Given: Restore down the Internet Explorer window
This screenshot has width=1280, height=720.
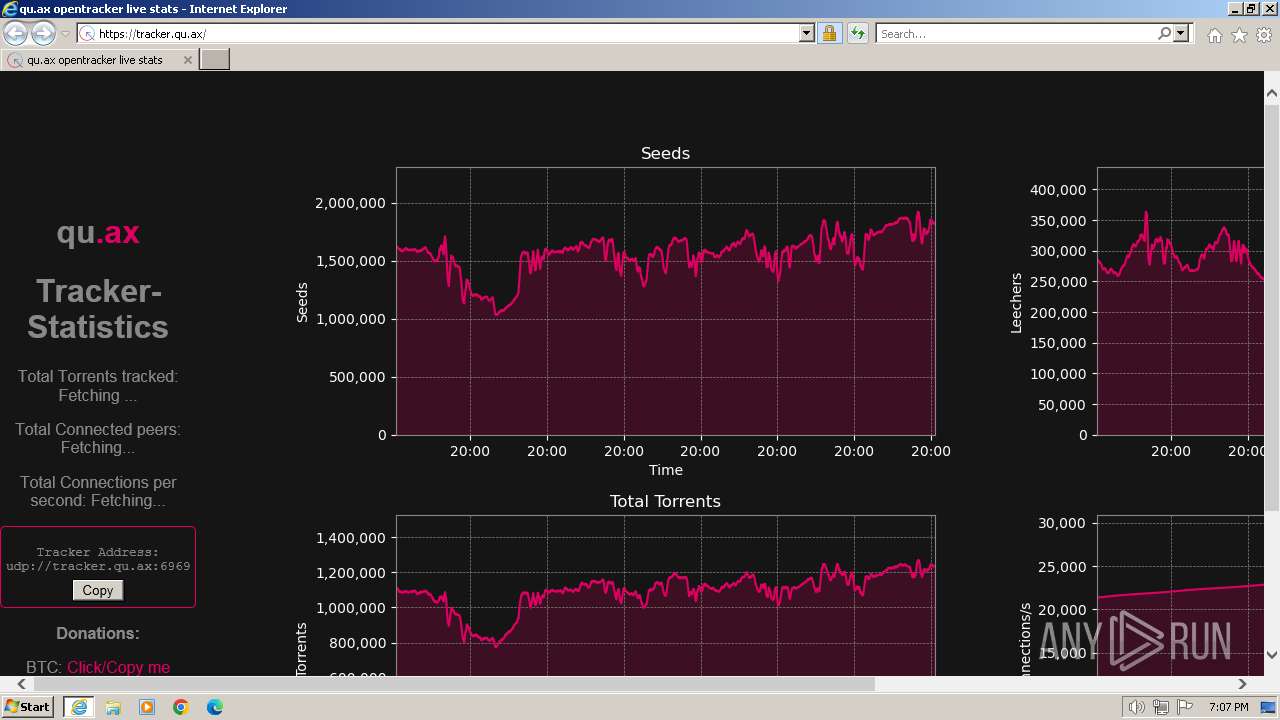Looking at the screenshot, I should click(x=1252, y=9).
